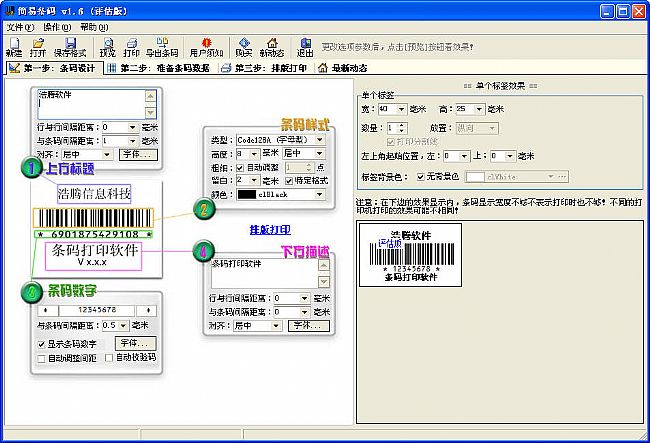Click the 打印 (Print) toolbar icon
This screenshot has width=650, height=443.
pos(131,47)
